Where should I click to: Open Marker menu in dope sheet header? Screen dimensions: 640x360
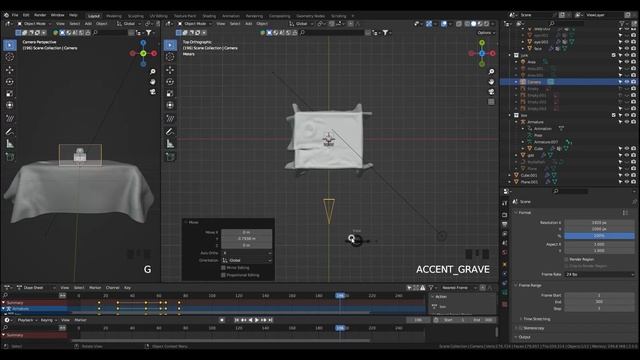click(95, 288)
